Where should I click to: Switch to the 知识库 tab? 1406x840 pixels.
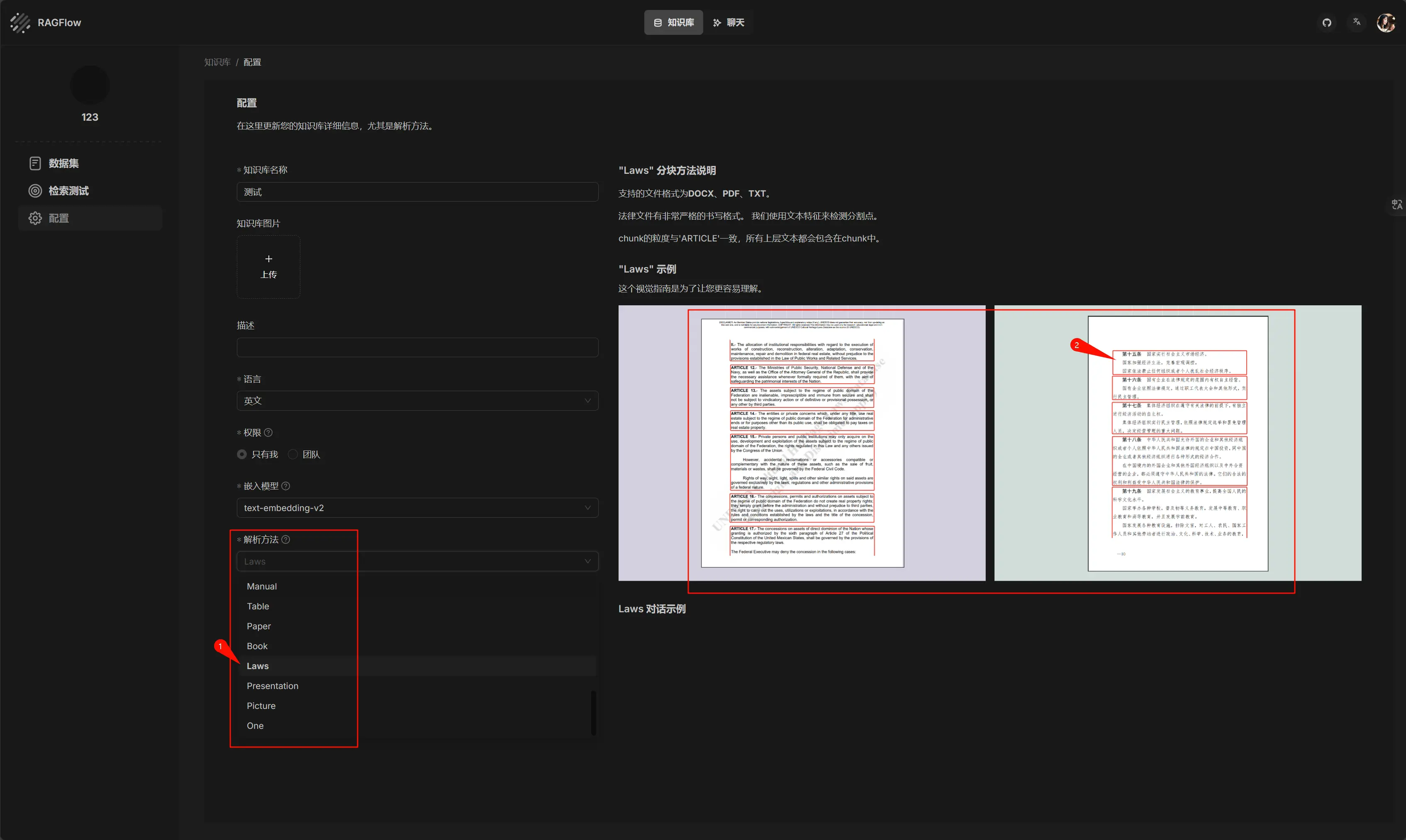click(673, 23)
